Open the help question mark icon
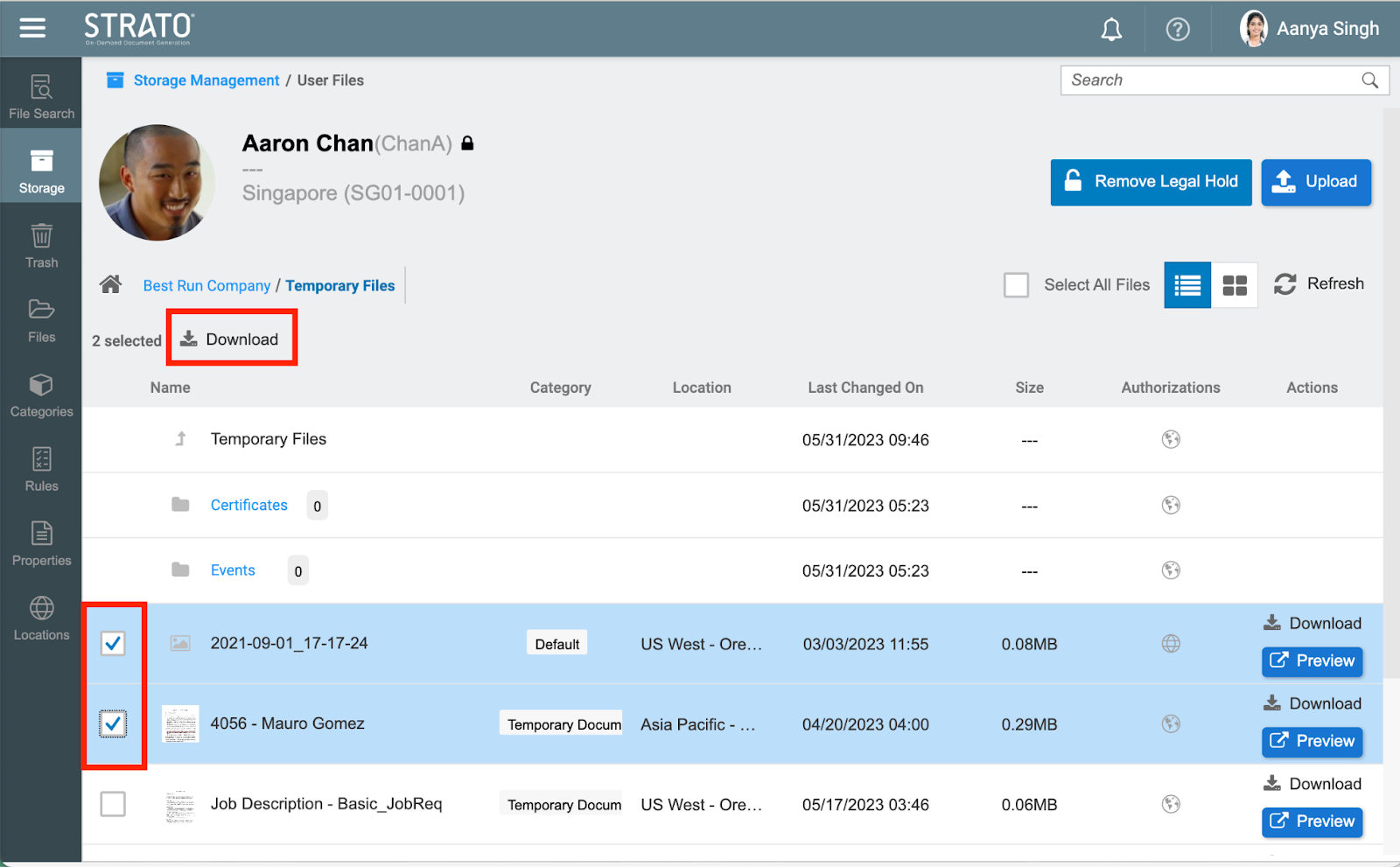 tap(1178, 30)
